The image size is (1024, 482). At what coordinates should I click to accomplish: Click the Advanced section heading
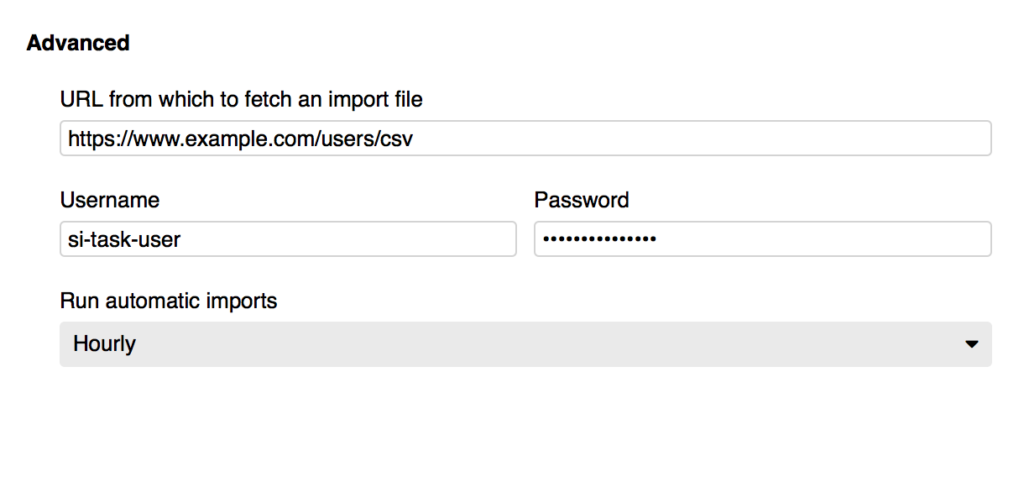click(x=78, y=43)
